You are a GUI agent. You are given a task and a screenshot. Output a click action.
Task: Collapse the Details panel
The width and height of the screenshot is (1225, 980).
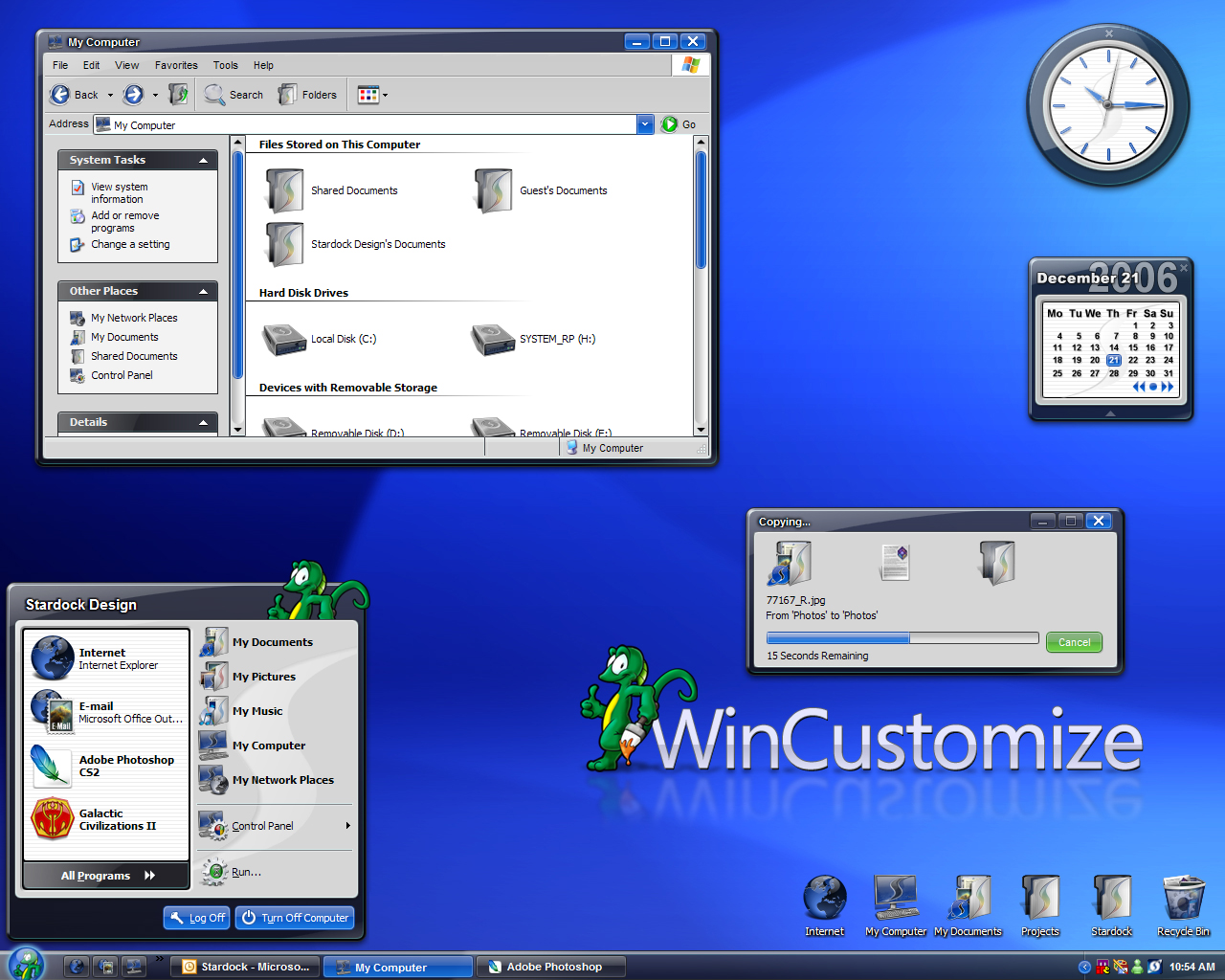tap(203, 423)
